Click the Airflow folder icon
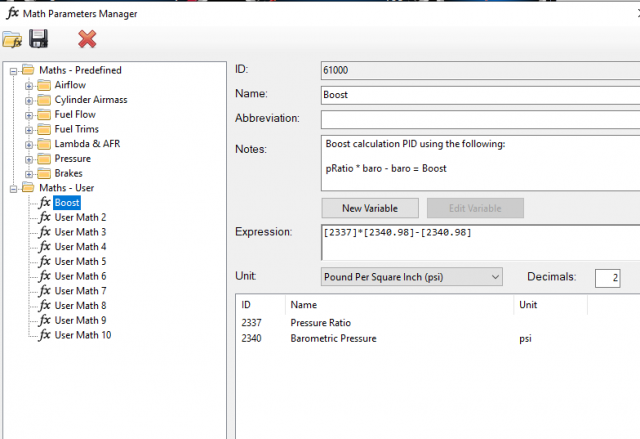 point(43,85)
